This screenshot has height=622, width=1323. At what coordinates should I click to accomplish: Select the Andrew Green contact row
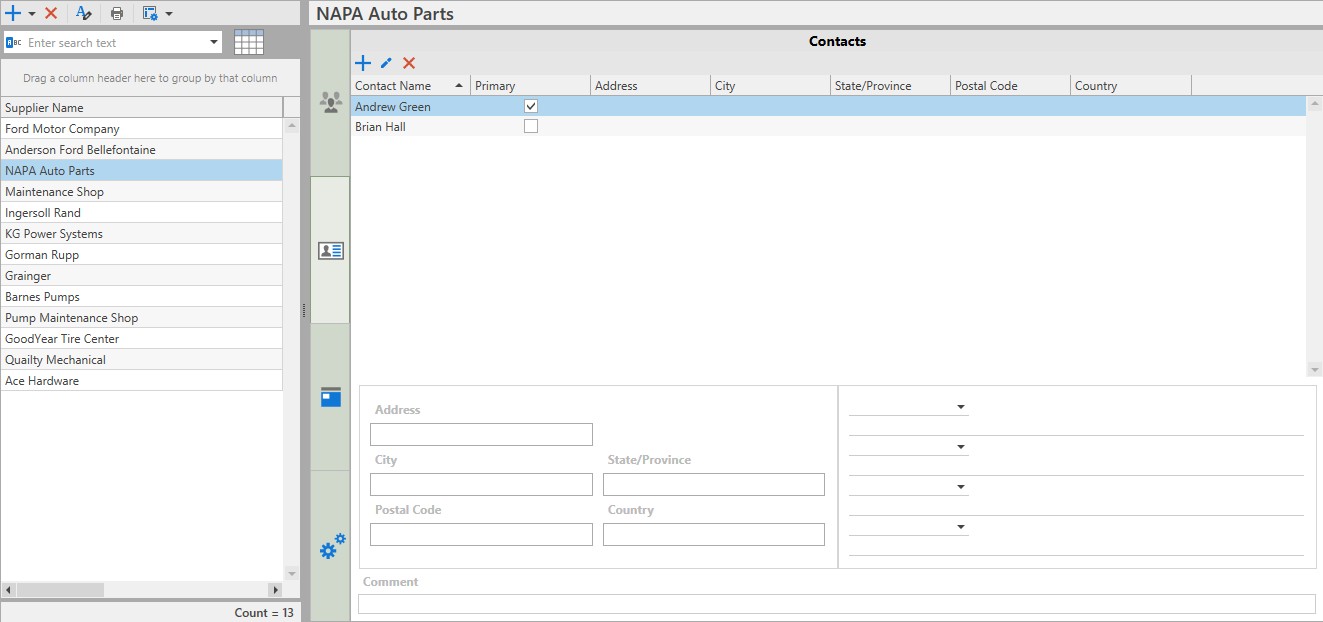click(x=828, y=106)
